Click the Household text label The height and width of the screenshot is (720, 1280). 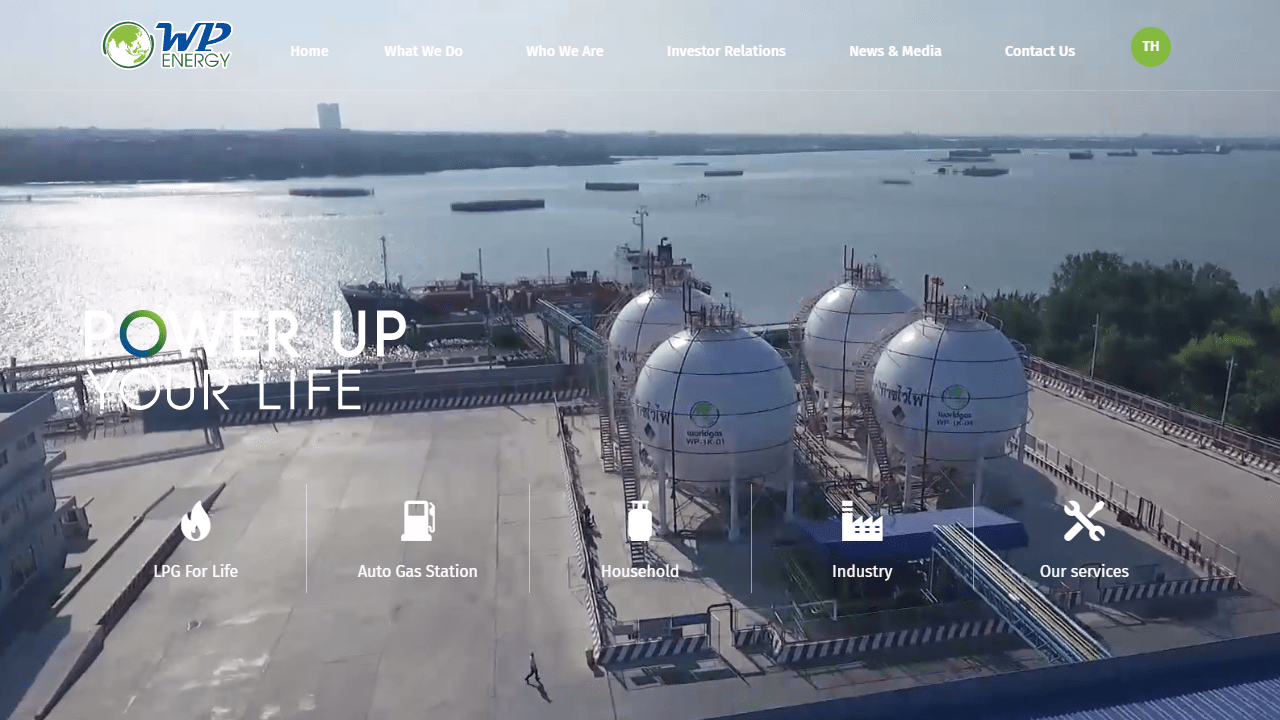point(640,571)
